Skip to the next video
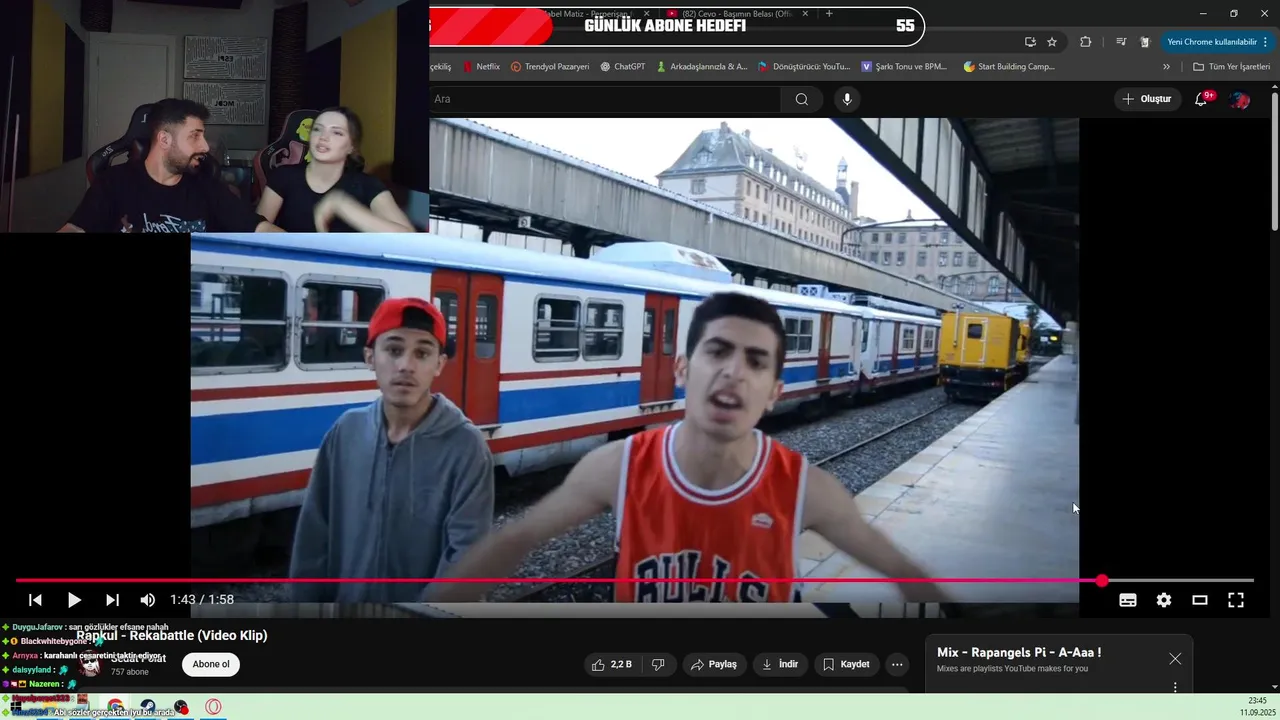The width and height of the screenshot is (1280, 720). pyautogui.click(x=112, y=600)
